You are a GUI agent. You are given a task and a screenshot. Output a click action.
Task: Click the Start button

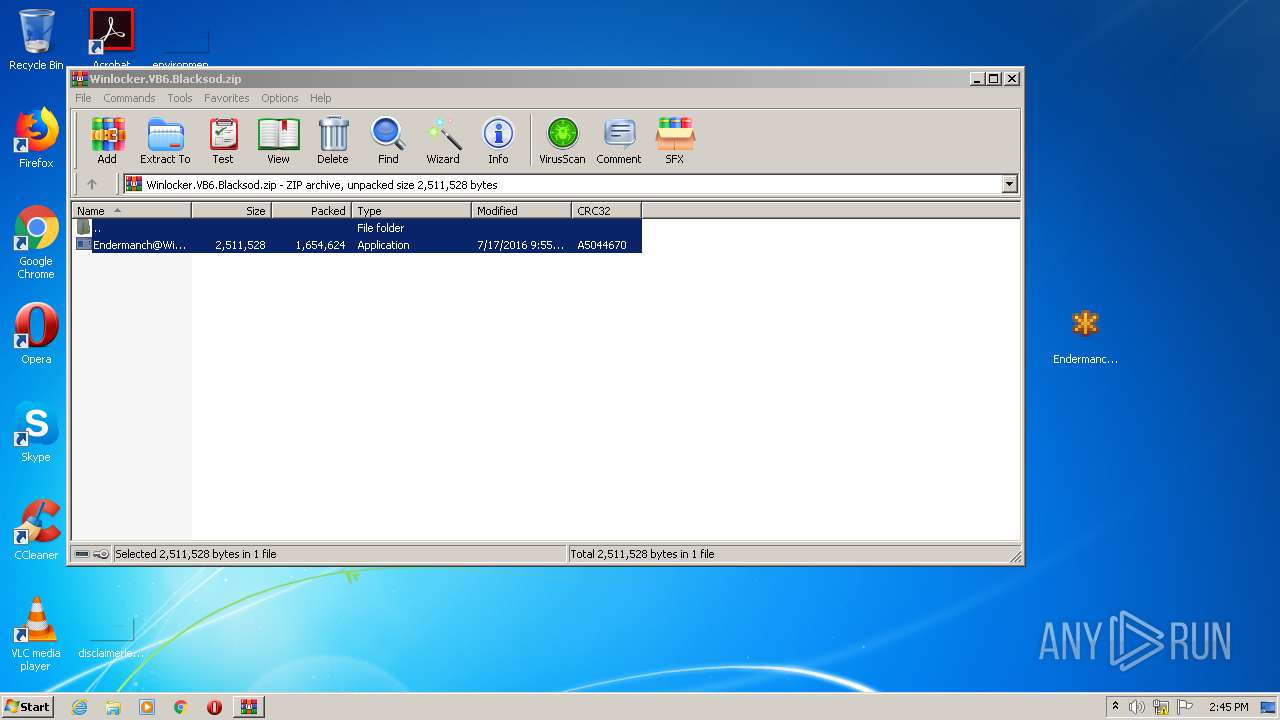coord(28,706)
